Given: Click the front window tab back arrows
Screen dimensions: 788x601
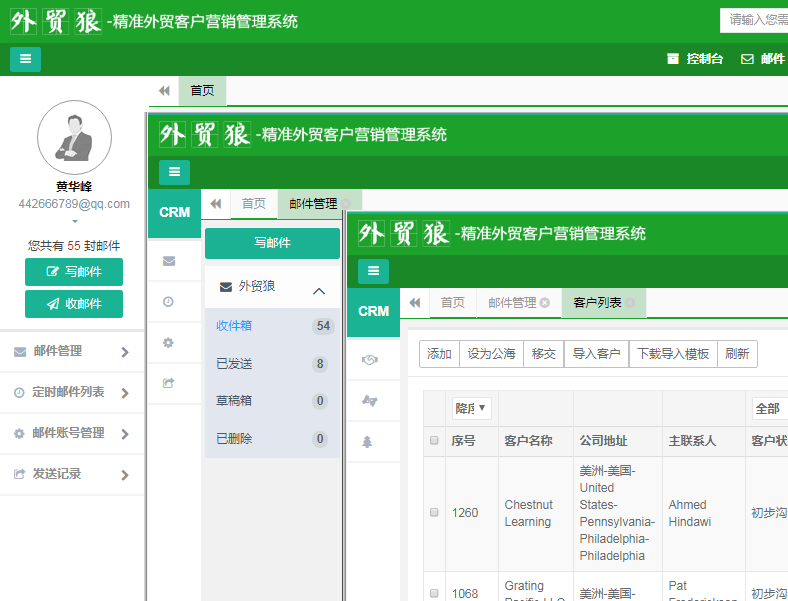Looking at the screenshot, I should click(415, 303).
